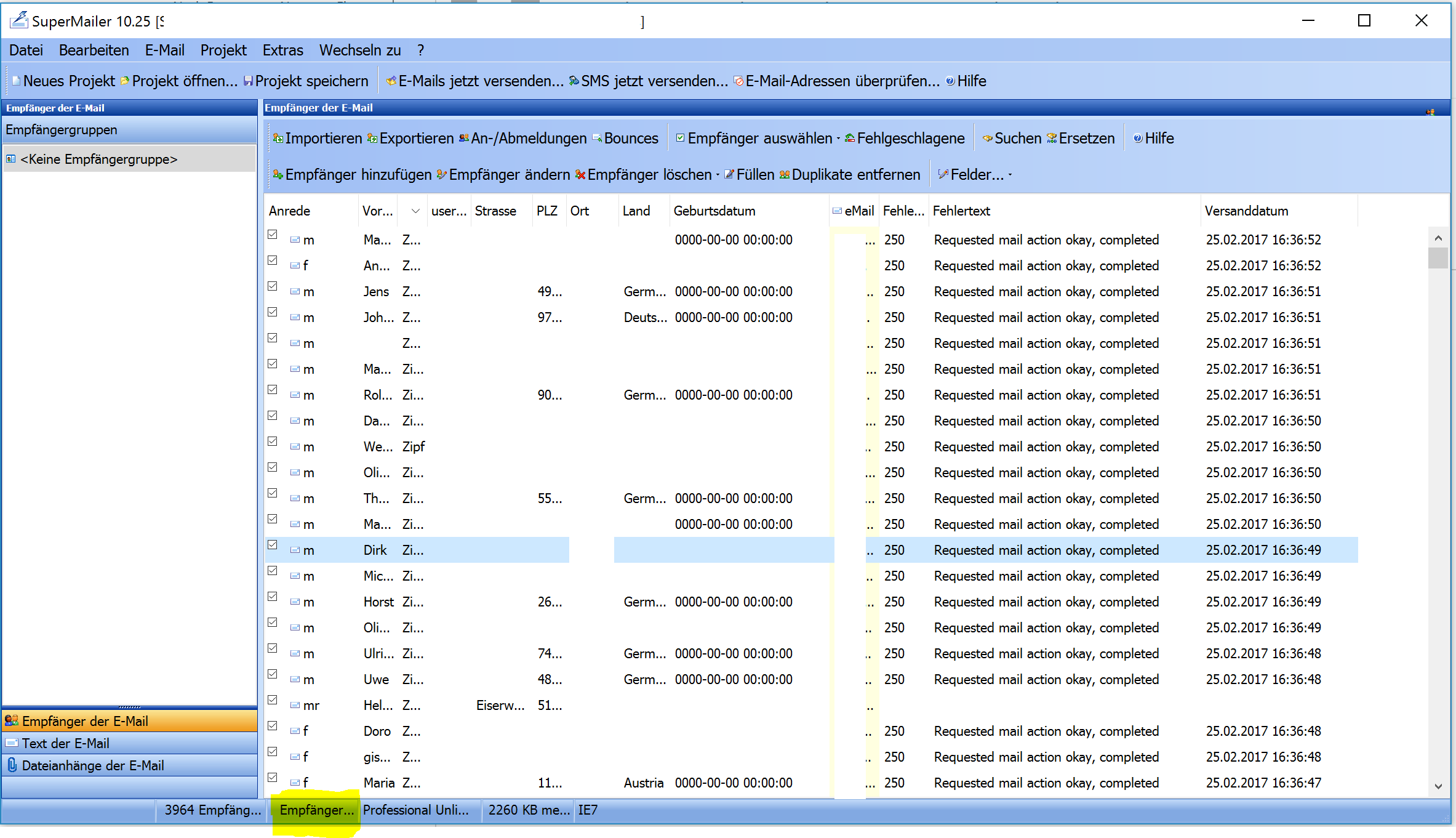Viewport: 1456px width, 838px height.
Task: Click the paperclip Dateianhänge icon
Action: (x=12, y=765)
